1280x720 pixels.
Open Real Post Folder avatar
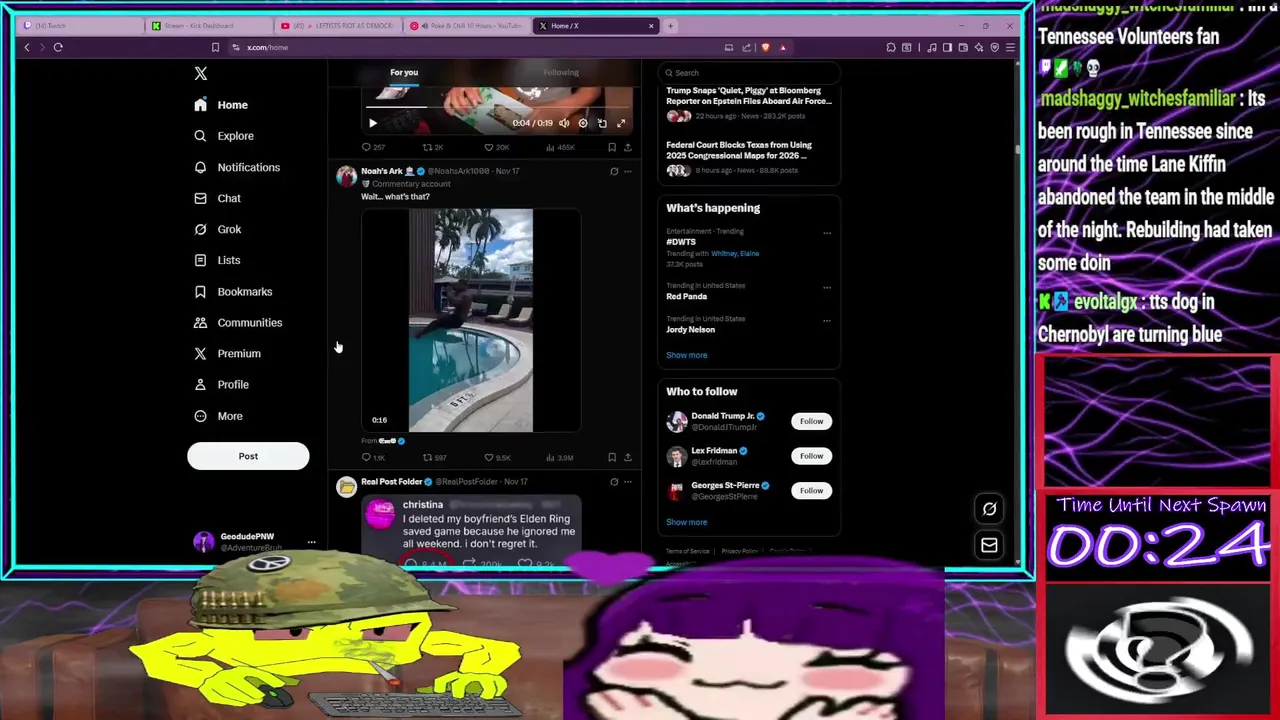tap(346, 486)
